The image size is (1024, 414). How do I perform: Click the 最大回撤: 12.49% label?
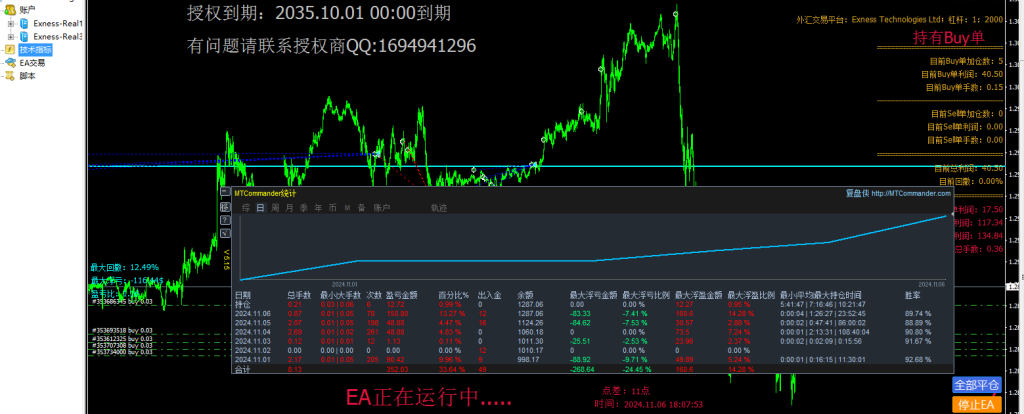[x=124, y=267]
